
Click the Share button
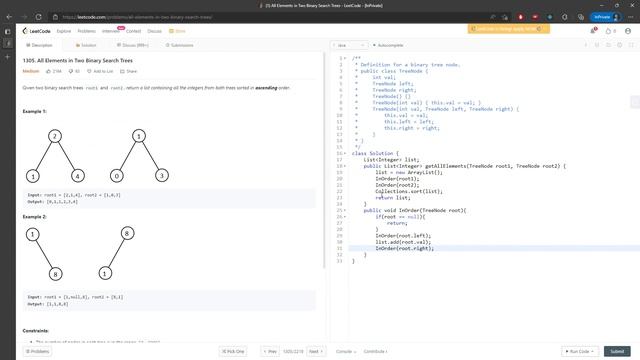pyautogui.click(x=129, y=71)
